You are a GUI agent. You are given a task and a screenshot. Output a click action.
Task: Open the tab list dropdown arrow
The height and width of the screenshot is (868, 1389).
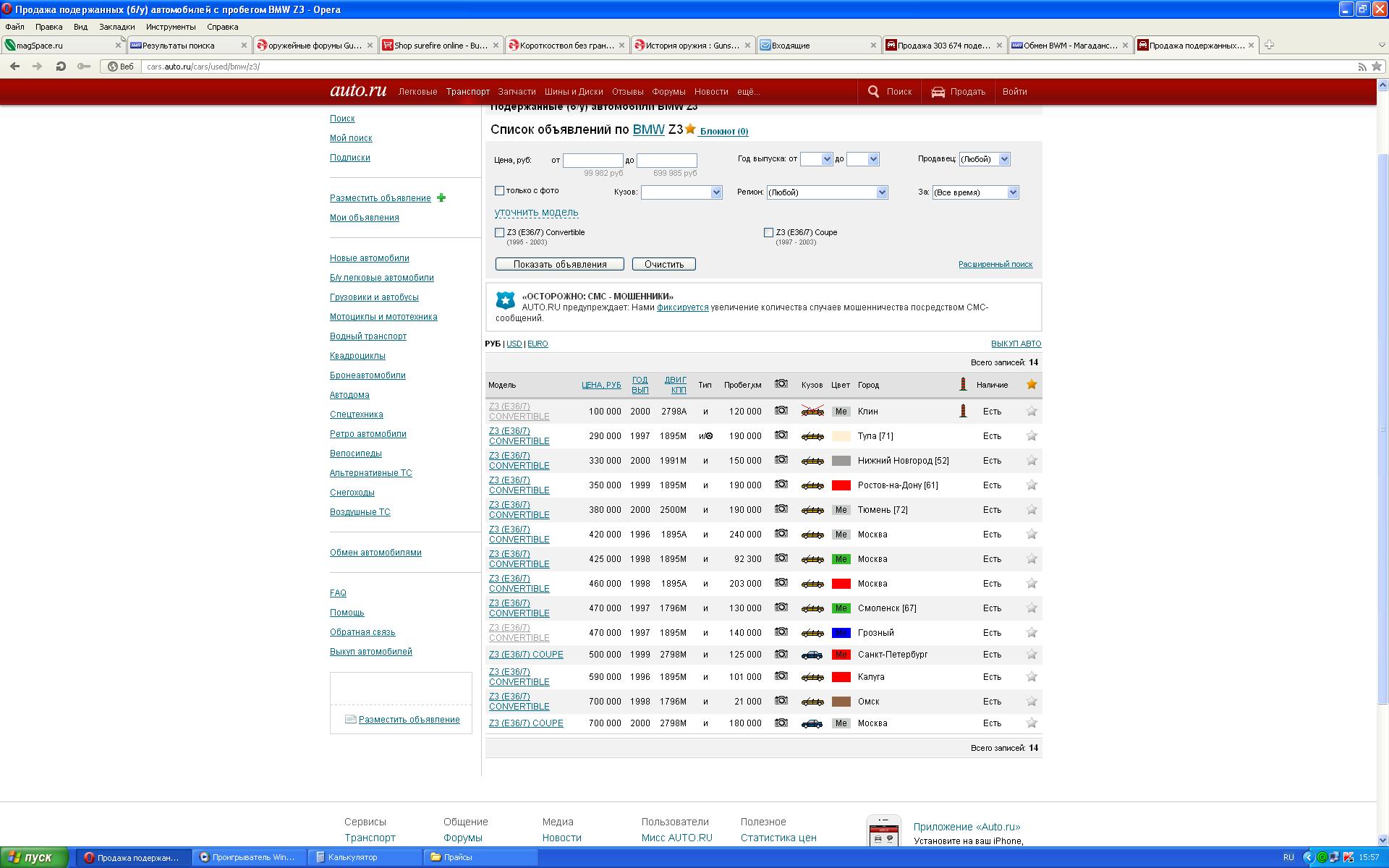click(1381, 45)
